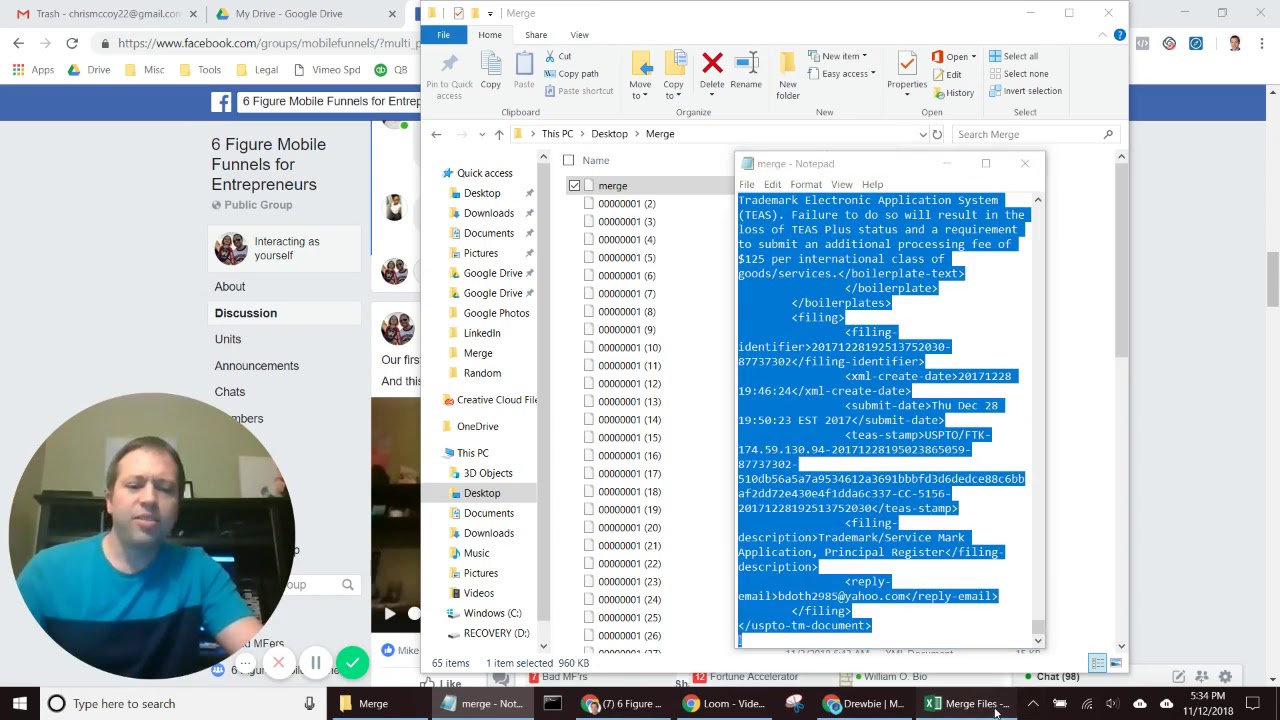Go back in File Explorer navigation
This screenshot has height=720, width=1280.
[x=436, y=134]
